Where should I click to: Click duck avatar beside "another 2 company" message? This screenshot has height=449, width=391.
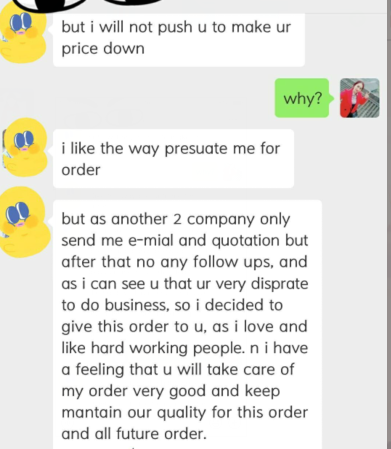(25, 222)
